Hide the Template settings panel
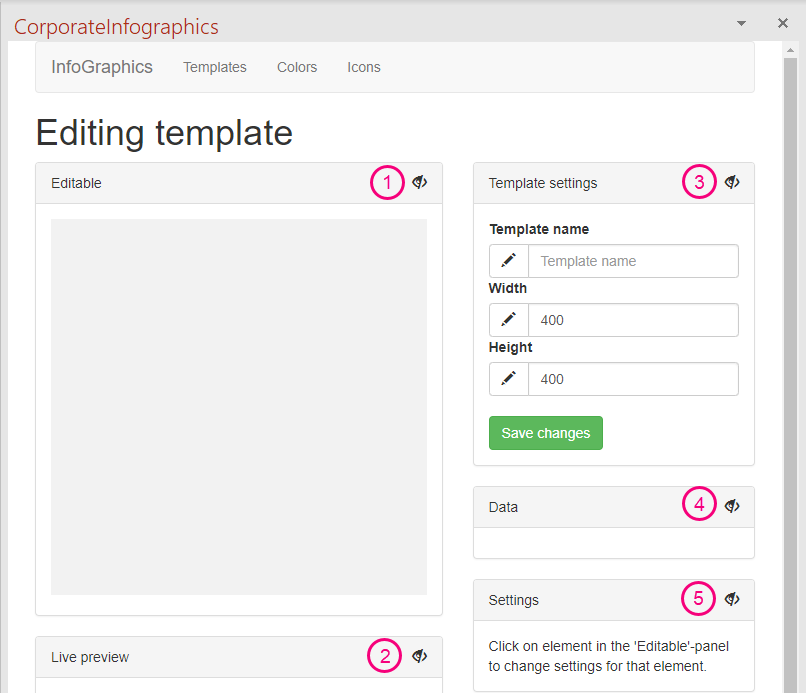The image size is (806, 693). click(732, 182)
